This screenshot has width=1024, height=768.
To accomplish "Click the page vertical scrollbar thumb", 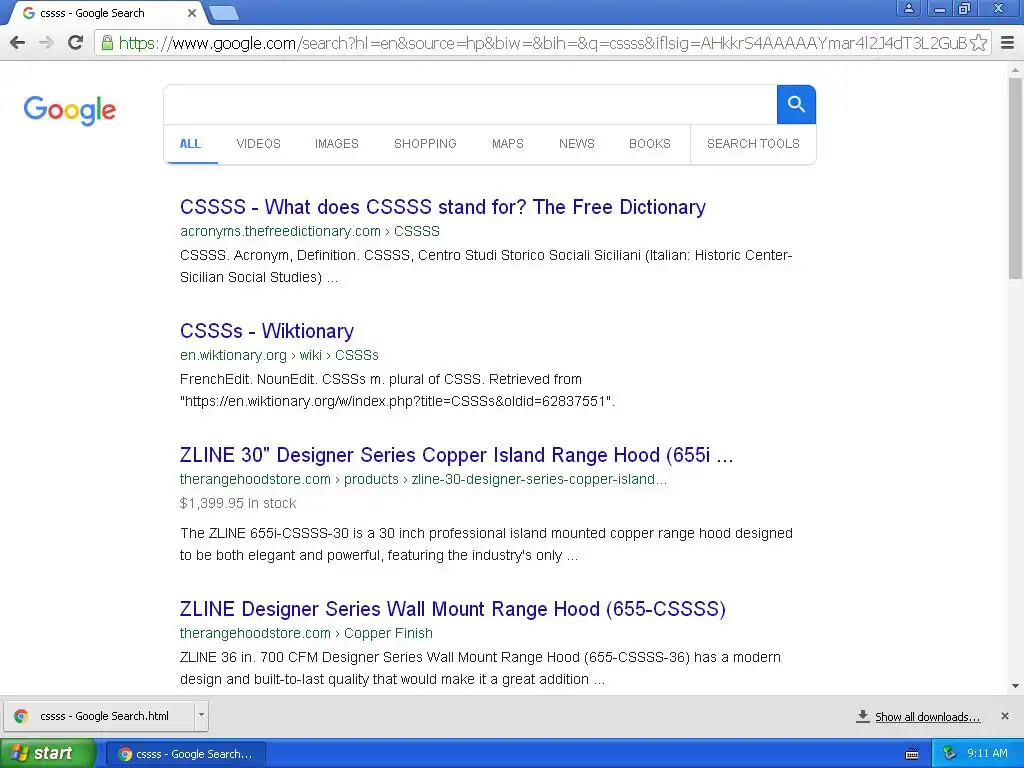I will click(1015, 178).
